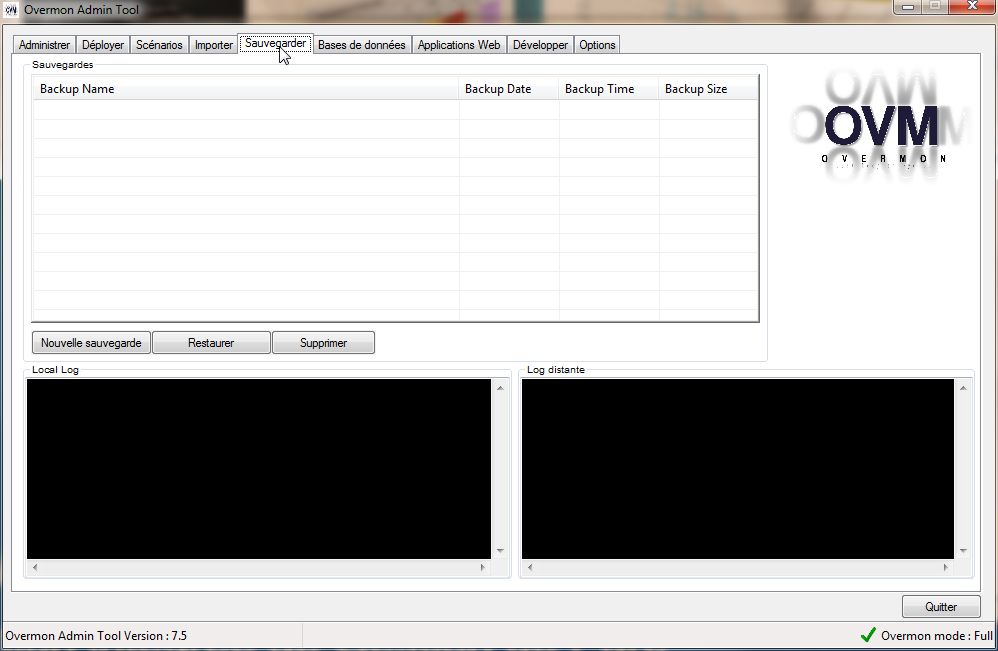Sort backups by Backup Date column
The height and width of the screenshot is (651, 998).
[508, 89]
